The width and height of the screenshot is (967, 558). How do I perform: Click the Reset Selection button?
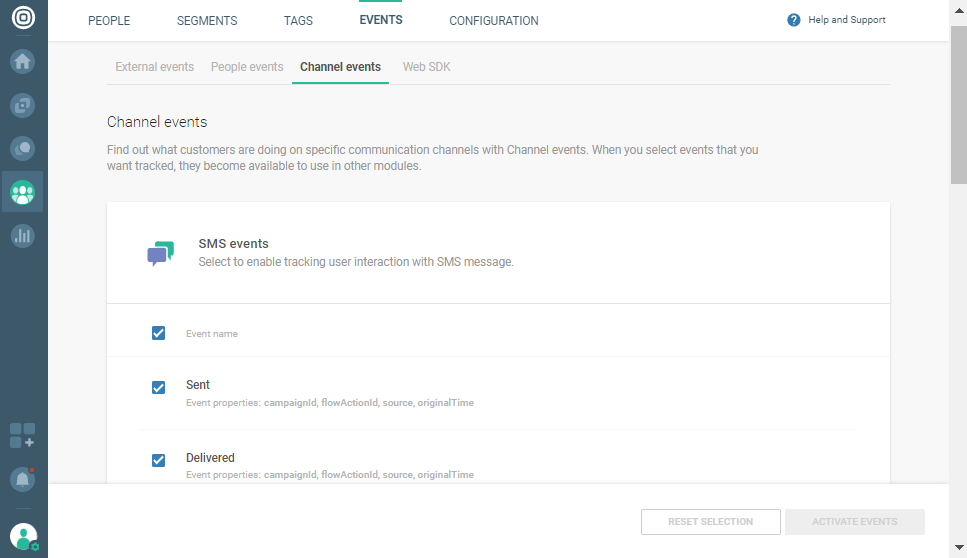pyautogui.click(x=711, y=522)
